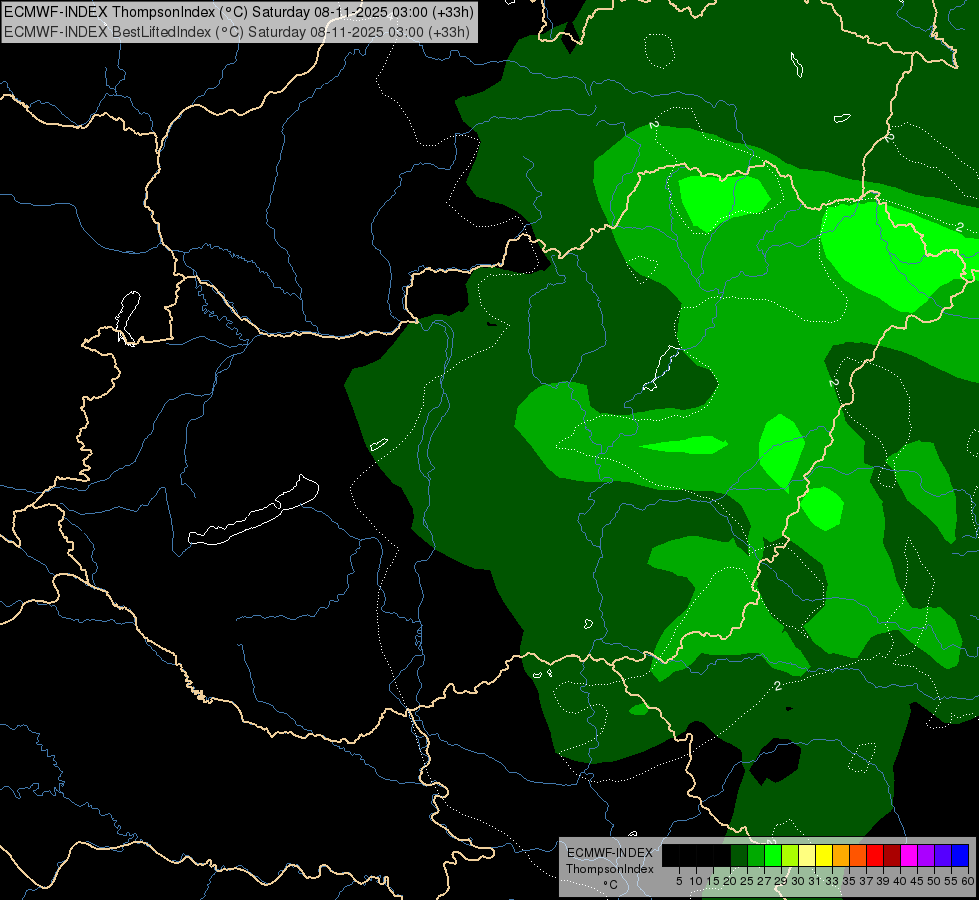Click the legend value 60

click(968, 881)
